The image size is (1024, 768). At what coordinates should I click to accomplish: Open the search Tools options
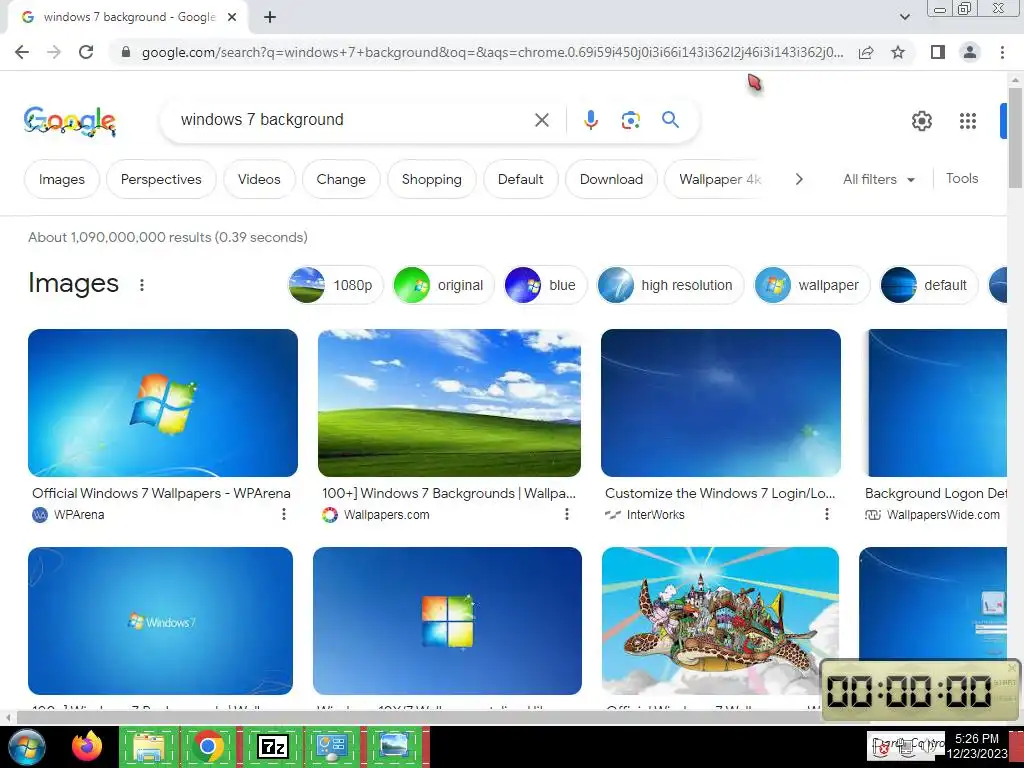tap(962, 178)
